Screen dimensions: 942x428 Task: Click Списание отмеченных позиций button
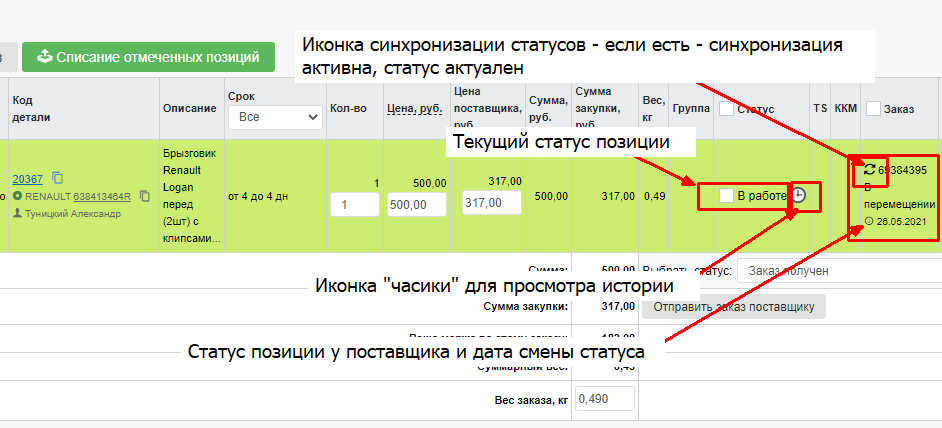click(148, 57)
